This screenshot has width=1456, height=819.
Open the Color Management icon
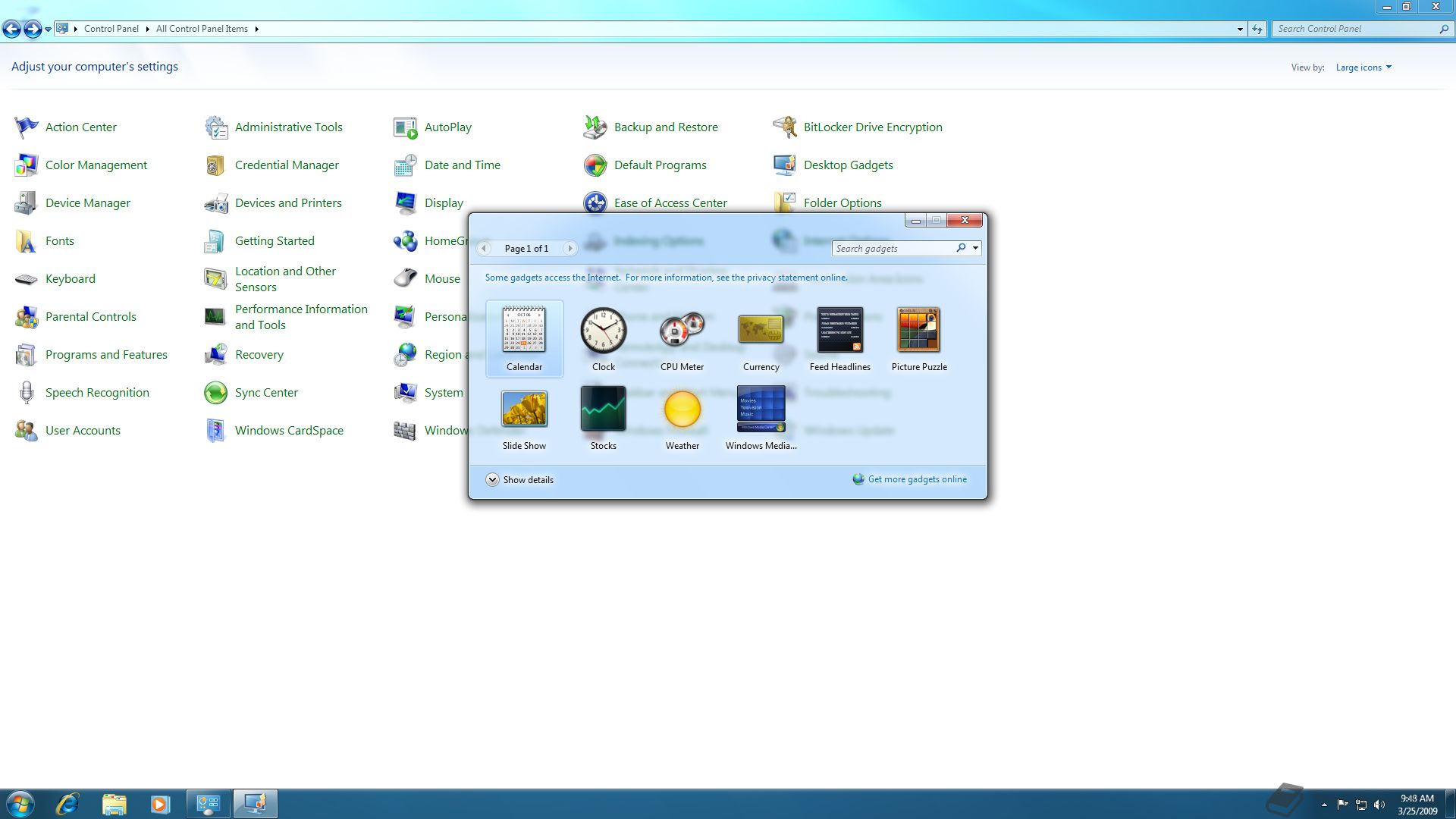[27, 165]
